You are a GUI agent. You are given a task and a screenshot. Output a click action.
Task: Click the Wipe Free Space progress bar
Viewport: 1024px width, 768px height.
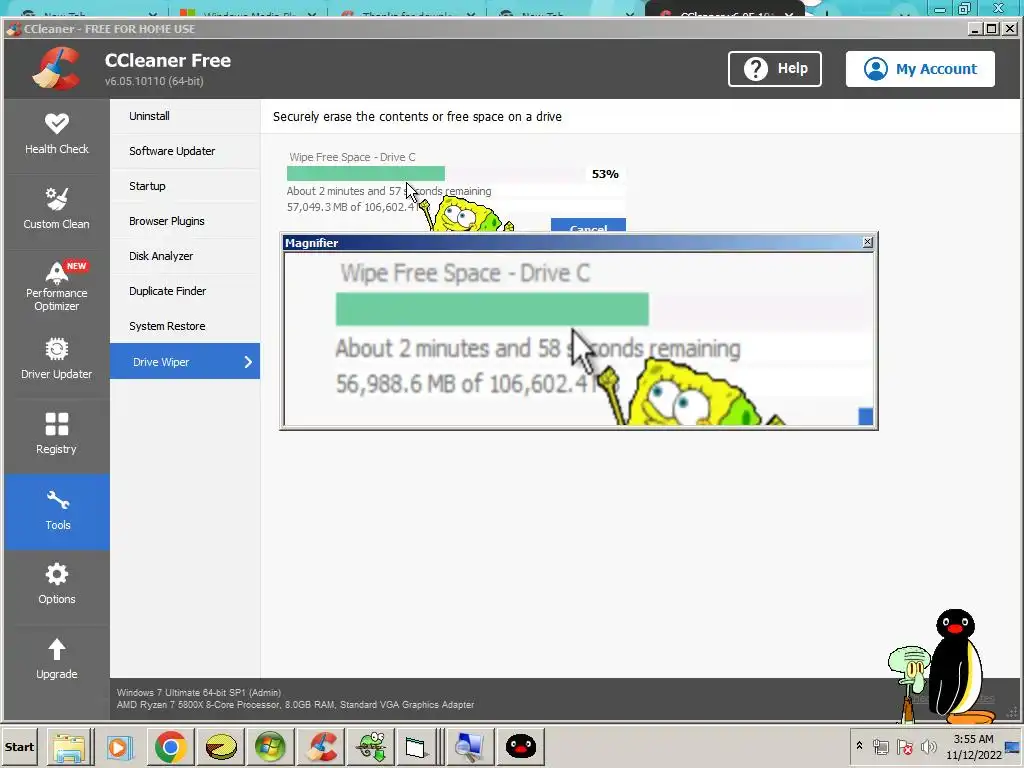[x=436, y=174]
